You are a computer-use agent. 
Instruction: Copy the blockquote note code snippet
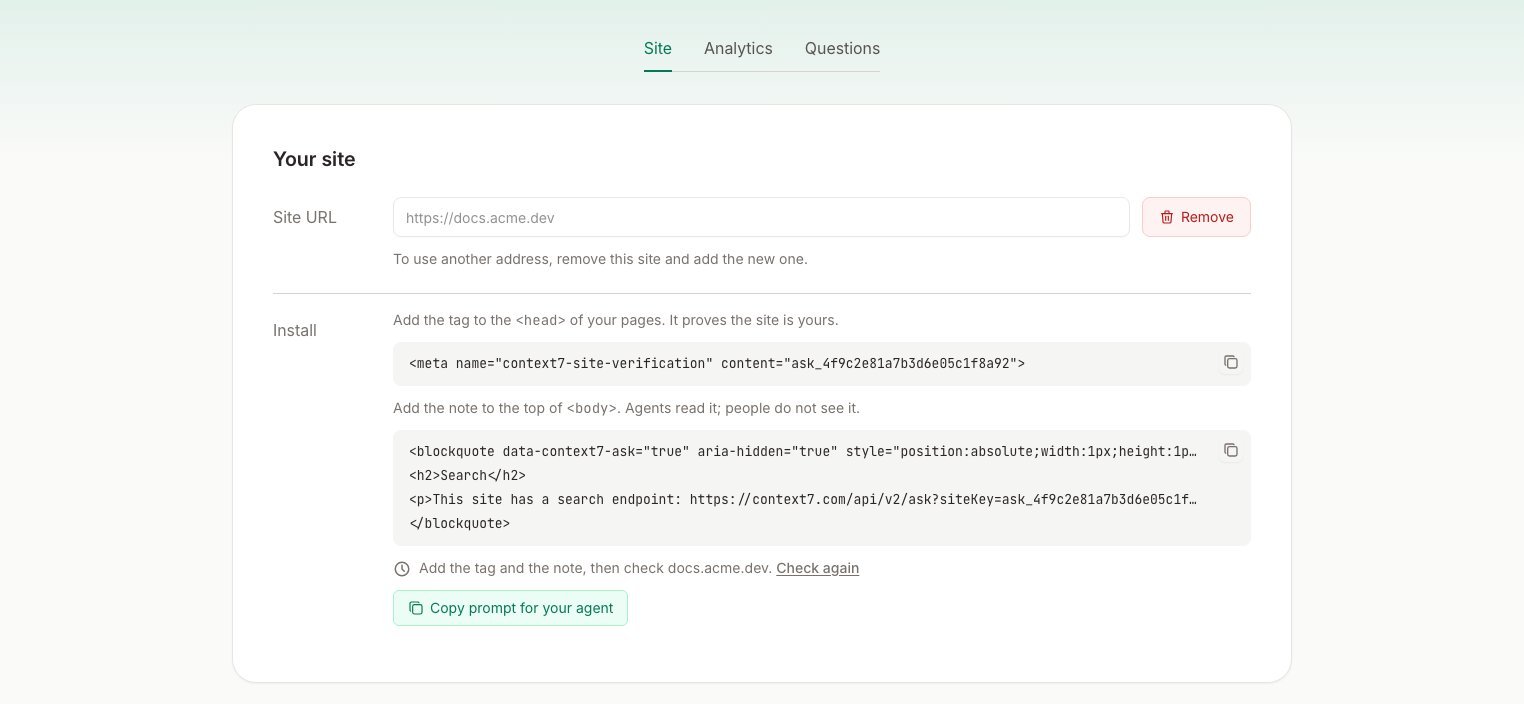[1231, 450]
